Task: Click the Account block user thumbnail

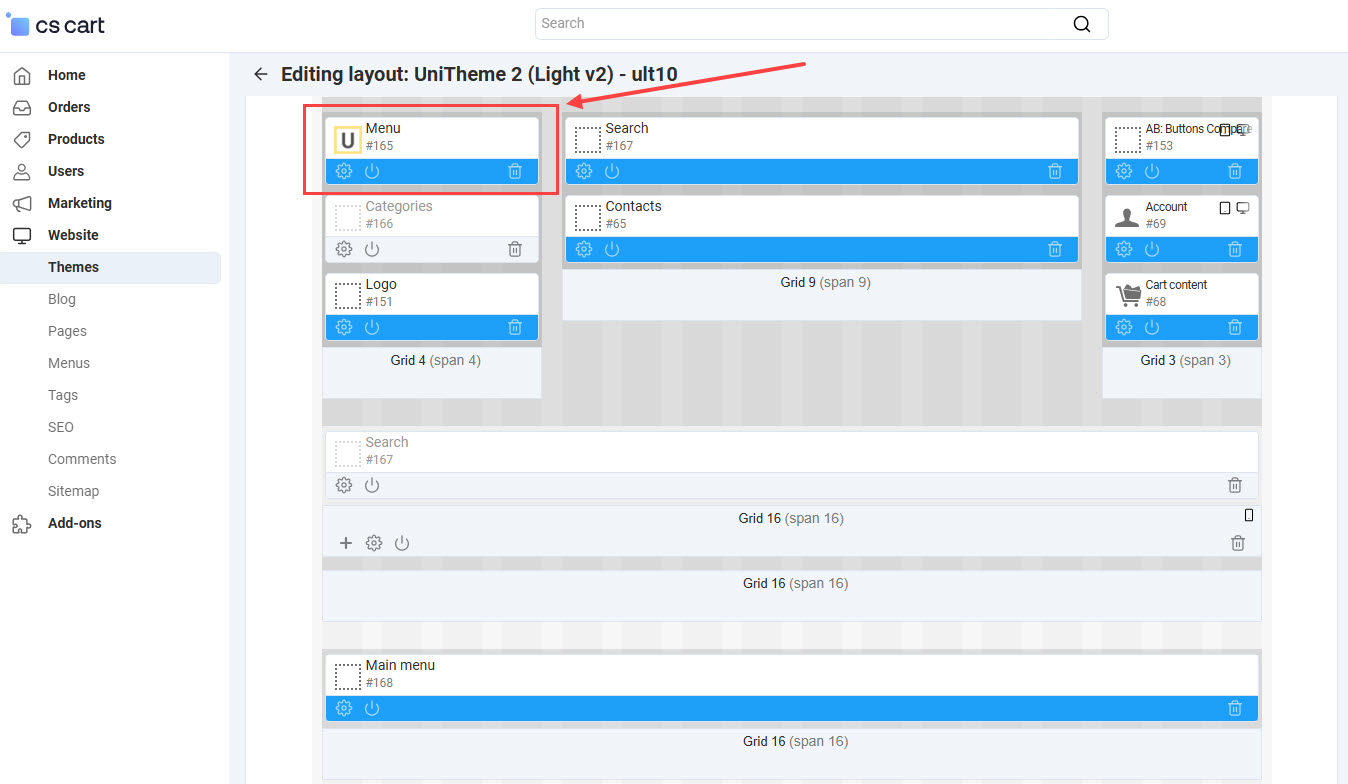Action: [x=1128, y=217]
